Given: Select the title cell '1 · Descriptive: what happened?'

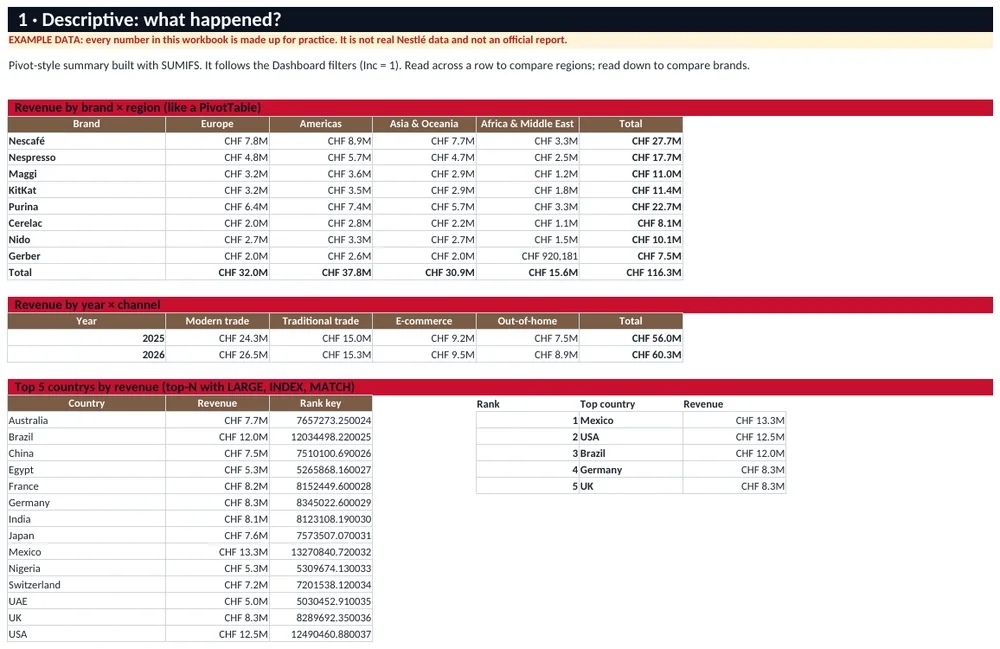Looking at the screenshot, I should click(500, 20).
